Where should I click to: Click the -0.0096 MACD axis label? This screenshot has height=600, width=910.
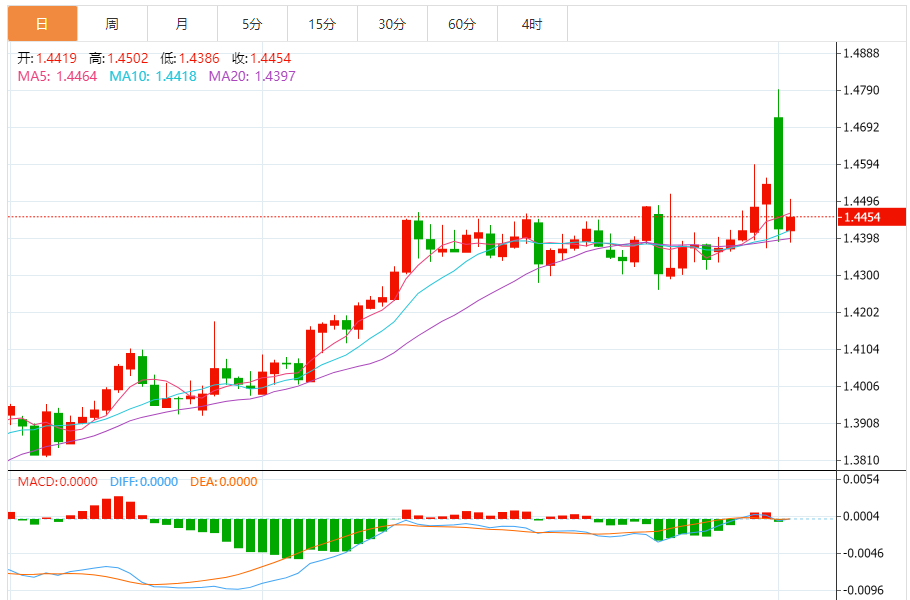(861, 590)
